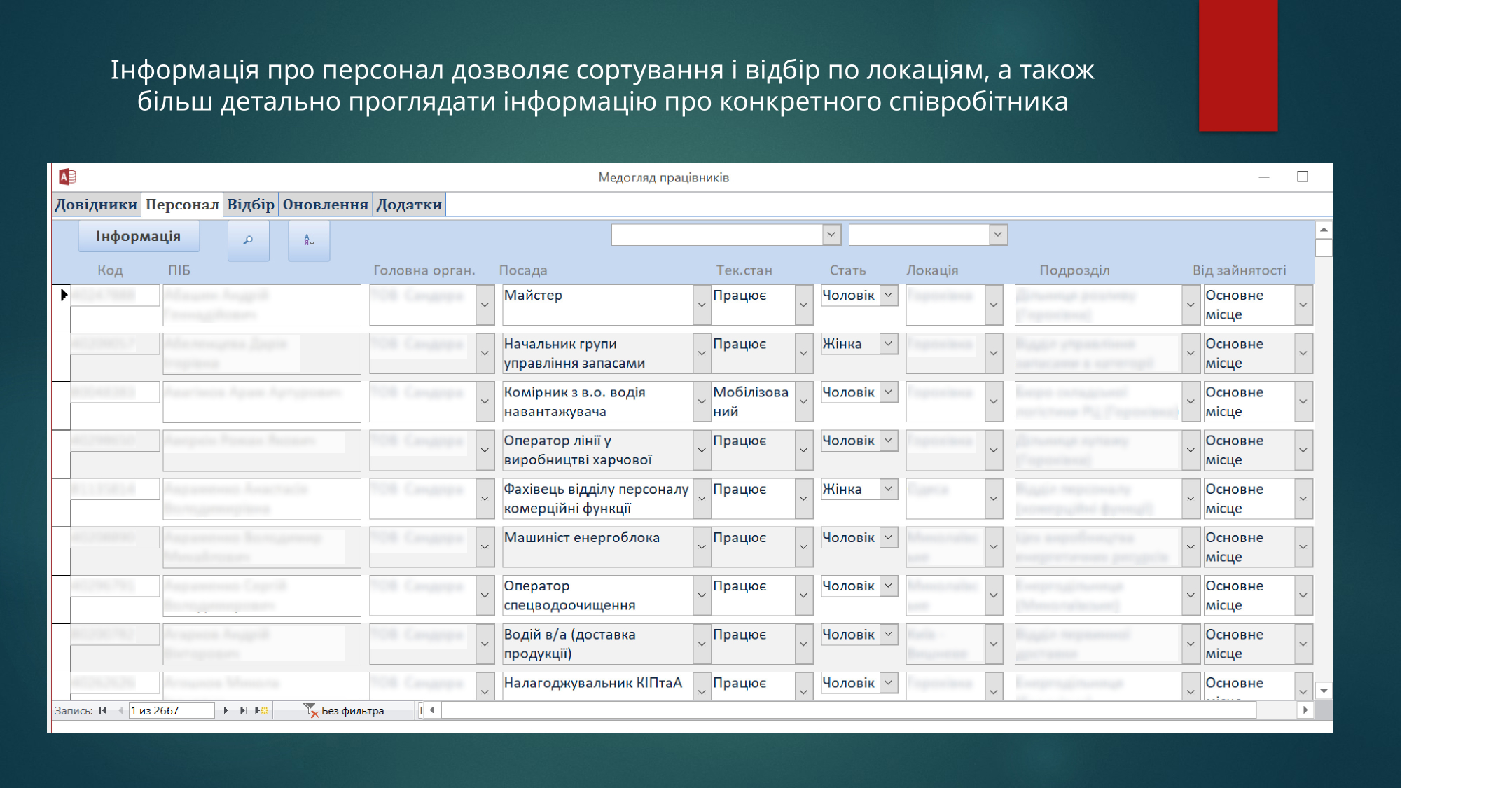Click 'Працює' status in Оператор лінії row
The height and width of the screenshot is (788, 1512).
tap(754, 450)
